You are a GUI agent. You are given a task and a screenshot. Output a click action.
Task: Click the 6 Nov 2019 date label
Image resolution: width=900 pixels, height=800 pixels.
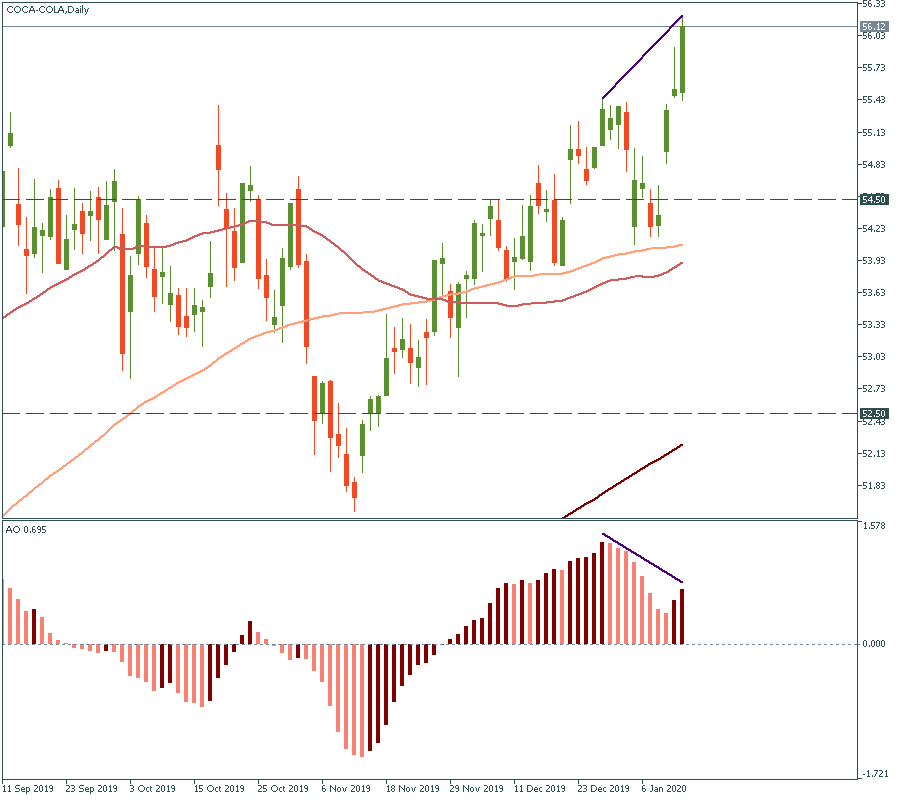pyautogui.click(x=345, y=788)
